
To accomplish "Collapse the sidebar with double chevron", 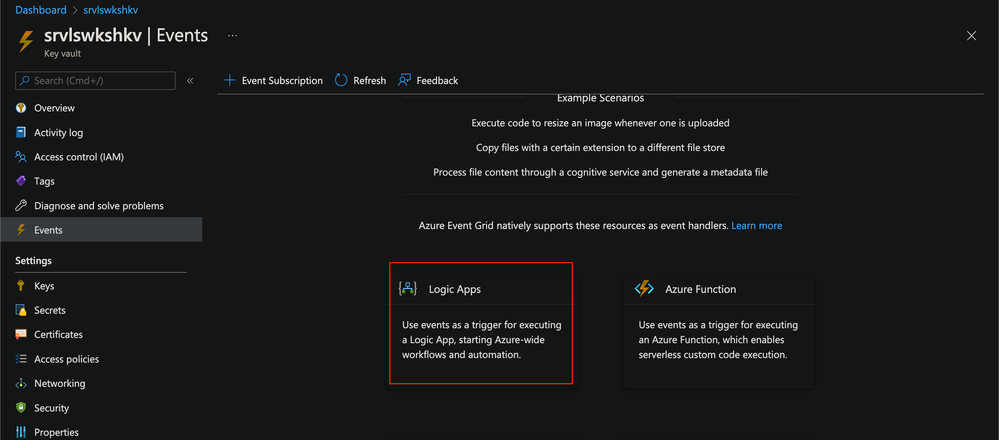I will pyautogui.click(x=190, y=81).
